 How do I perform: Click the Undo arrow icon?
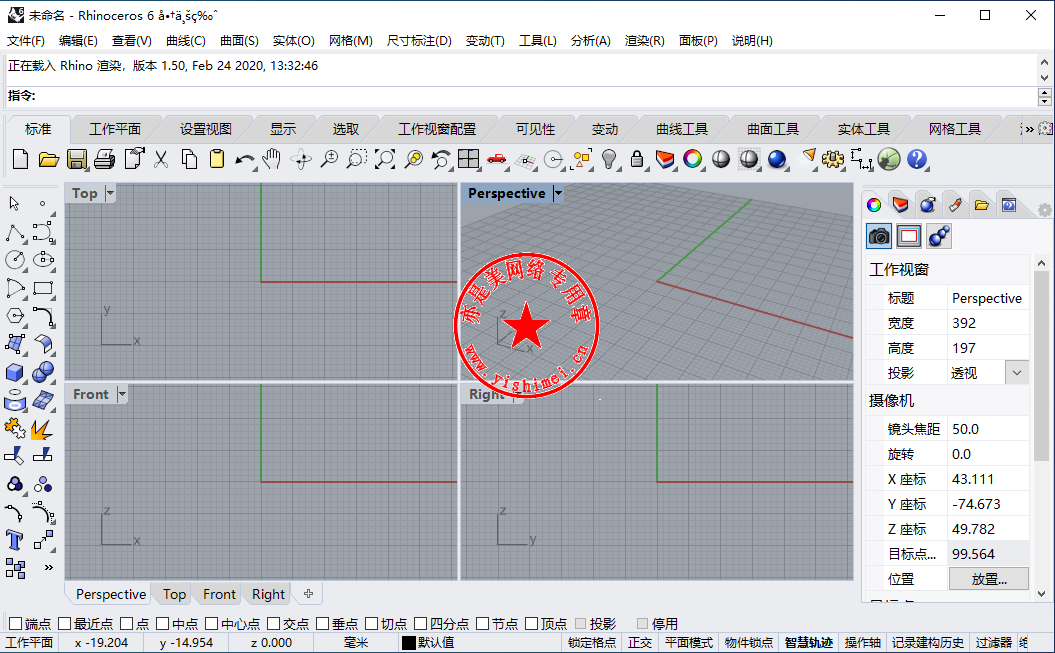click(244, 160)
